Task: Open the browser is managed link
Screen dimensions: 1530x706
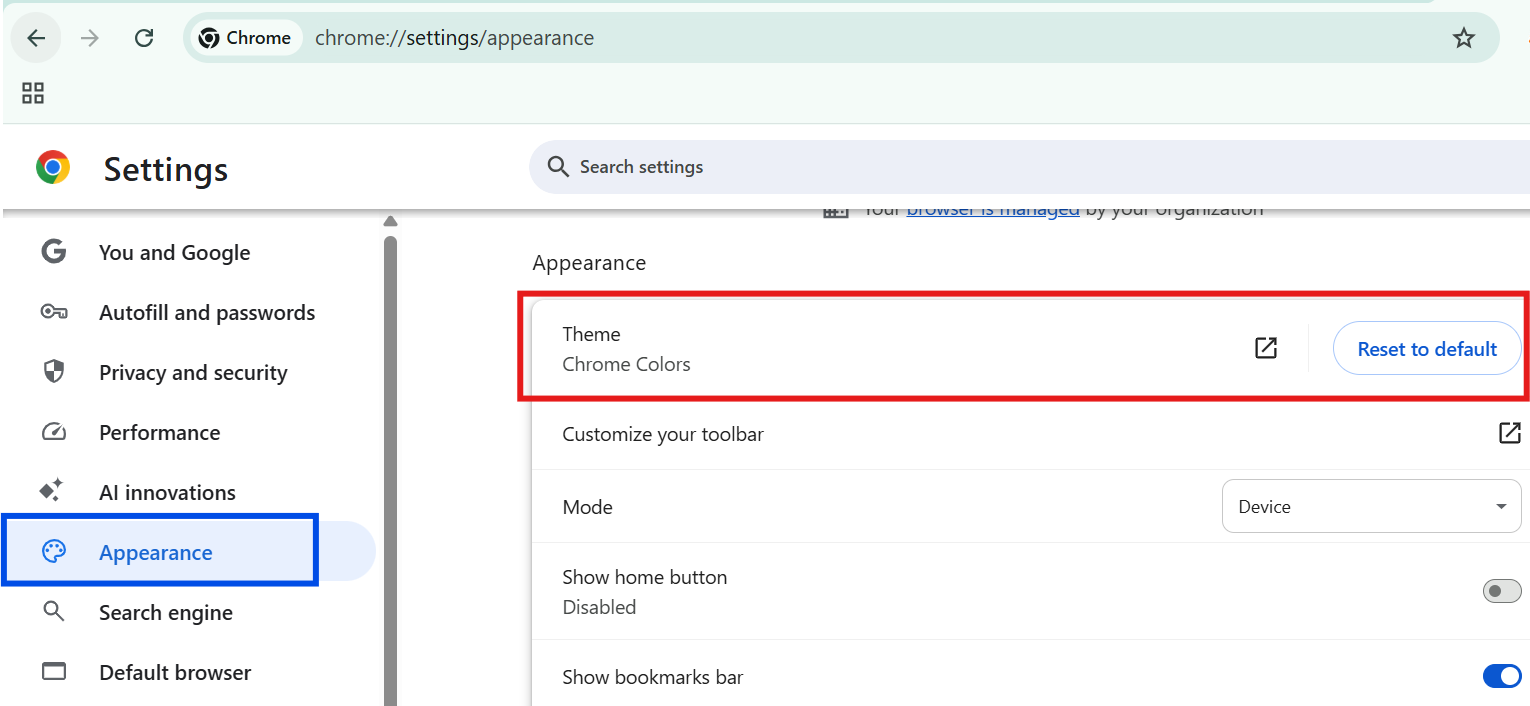Action: (992, 211)
